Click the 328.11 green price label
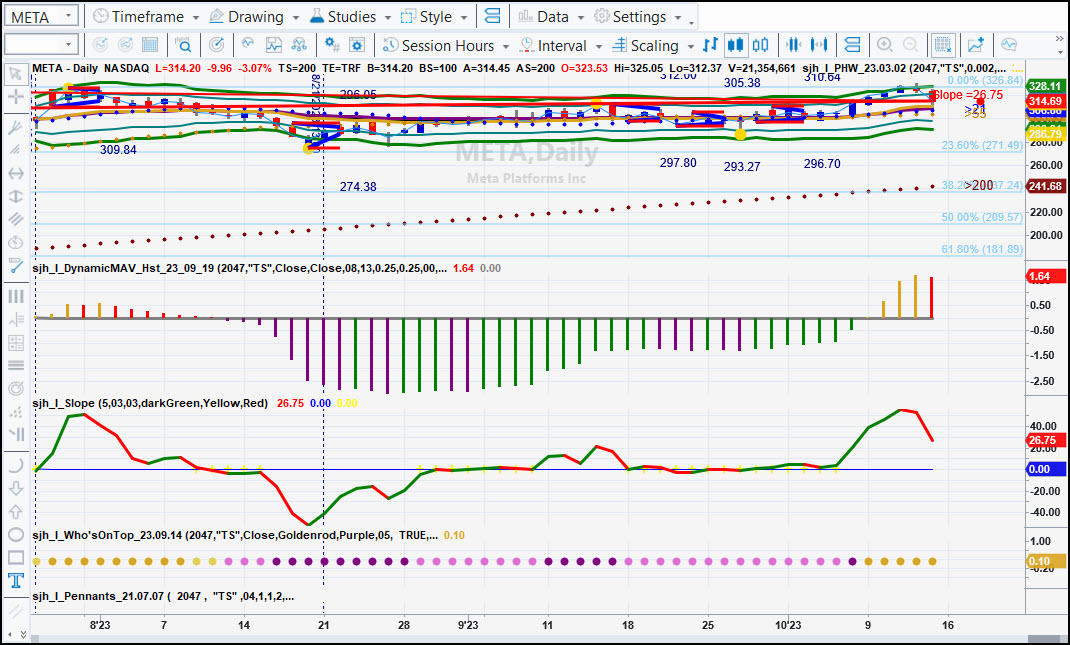The image size is (1070, 645). 1045,86
